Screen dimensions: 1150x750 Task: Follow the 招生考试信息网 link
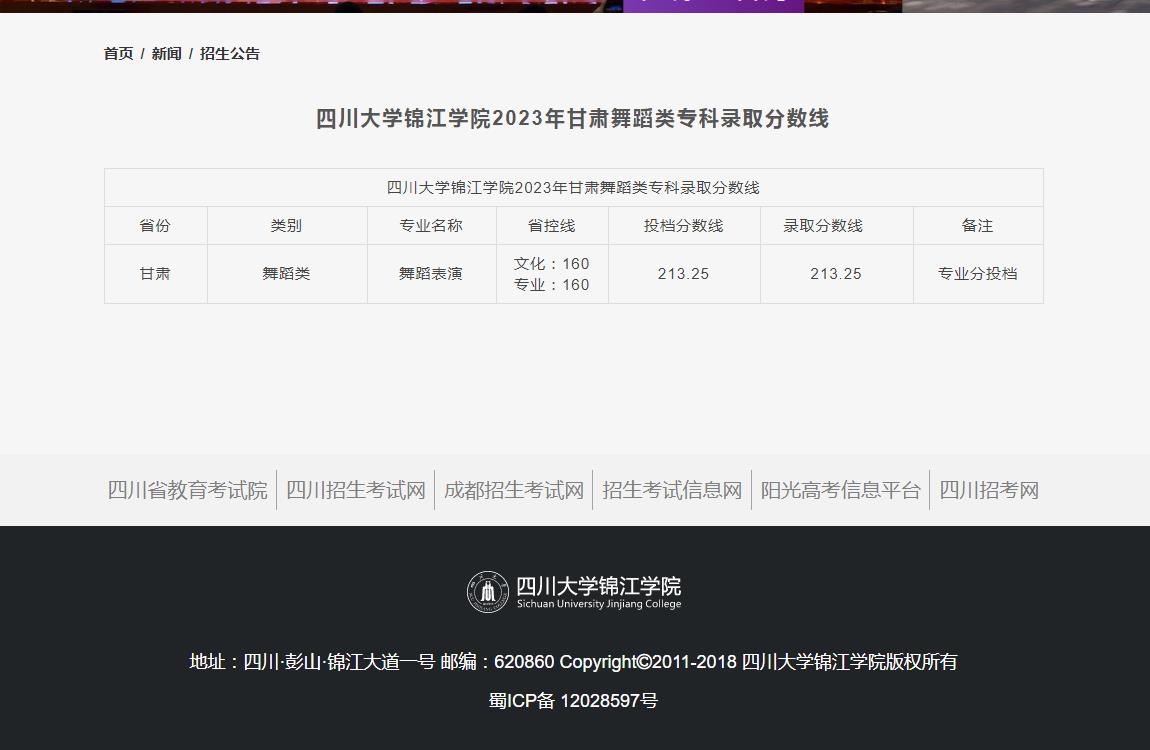[x=672, y=490]
